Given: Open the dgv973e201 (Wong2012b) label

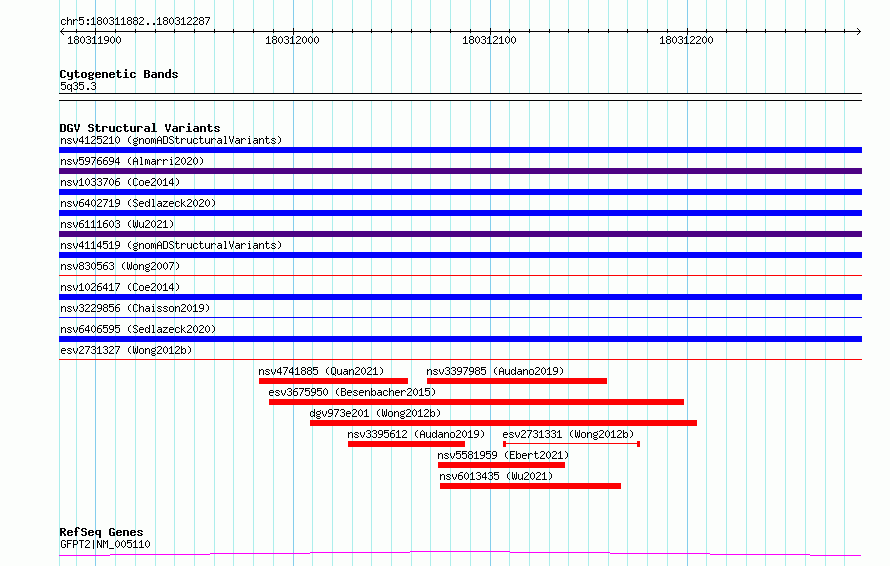Looking at the screenshot, I should (375, 413).
